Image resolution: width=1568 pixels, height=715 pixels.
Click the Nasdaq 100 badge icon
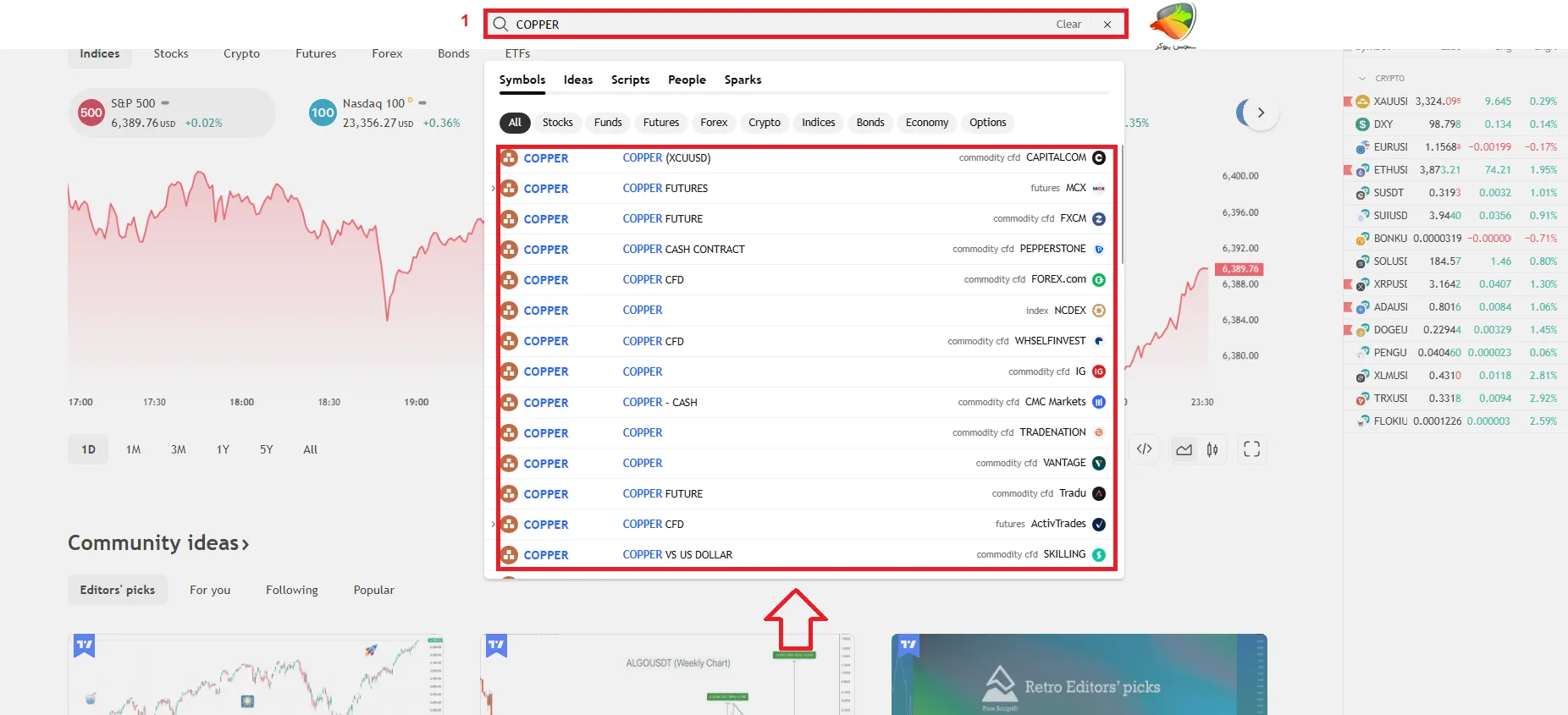pos(323,113)
